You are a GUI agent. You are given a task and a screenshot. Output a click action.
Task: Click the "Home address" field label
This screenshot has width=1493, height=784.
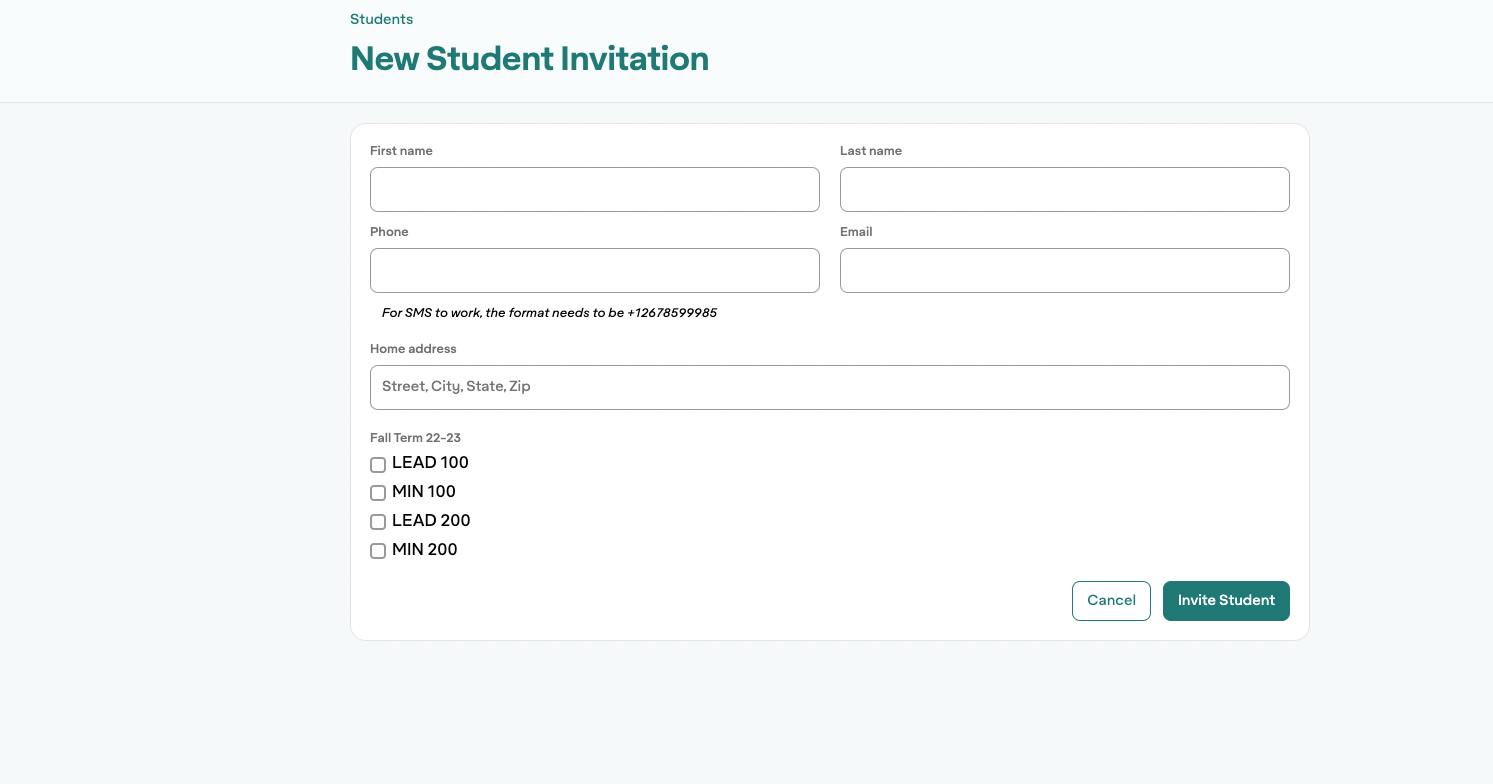coord(413,349)
